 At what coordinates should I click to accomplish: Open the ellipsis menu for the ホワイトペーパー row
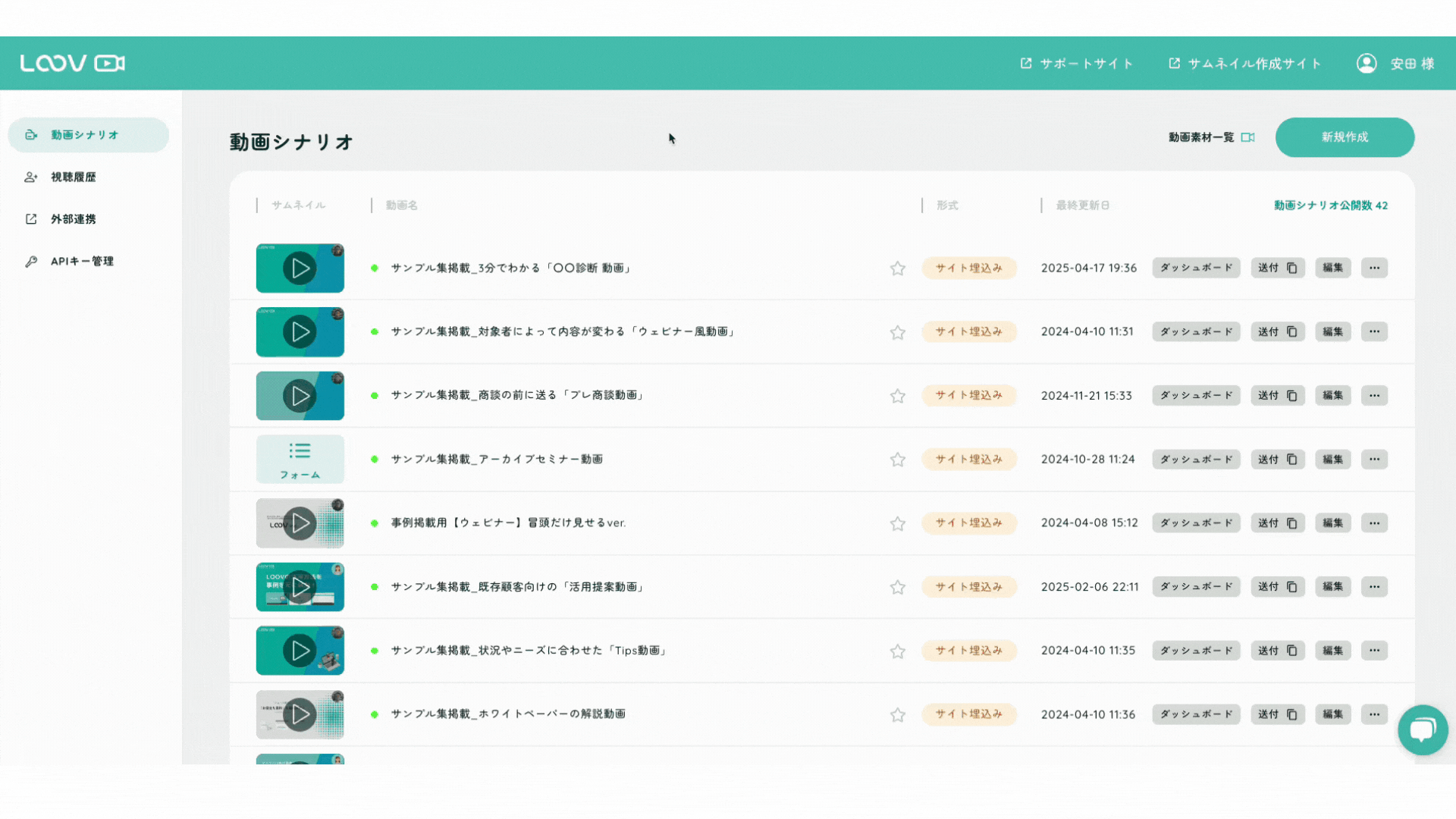(1373, 714)
